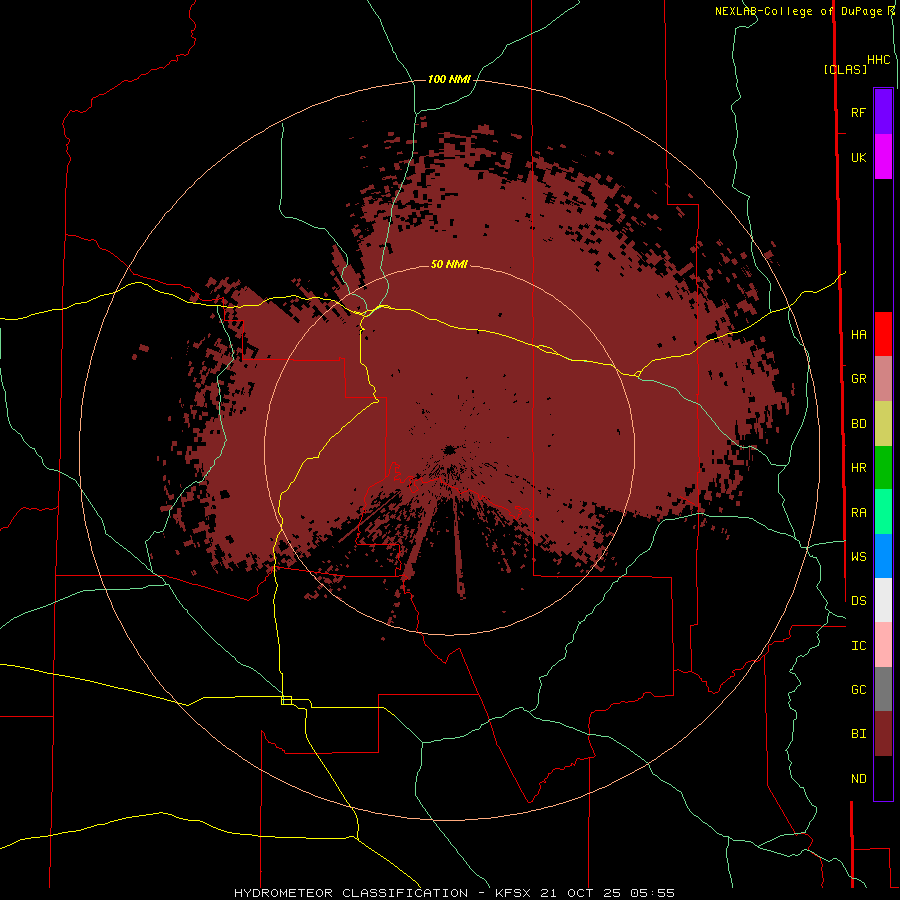Click the GC legend label

pos(858,690)
